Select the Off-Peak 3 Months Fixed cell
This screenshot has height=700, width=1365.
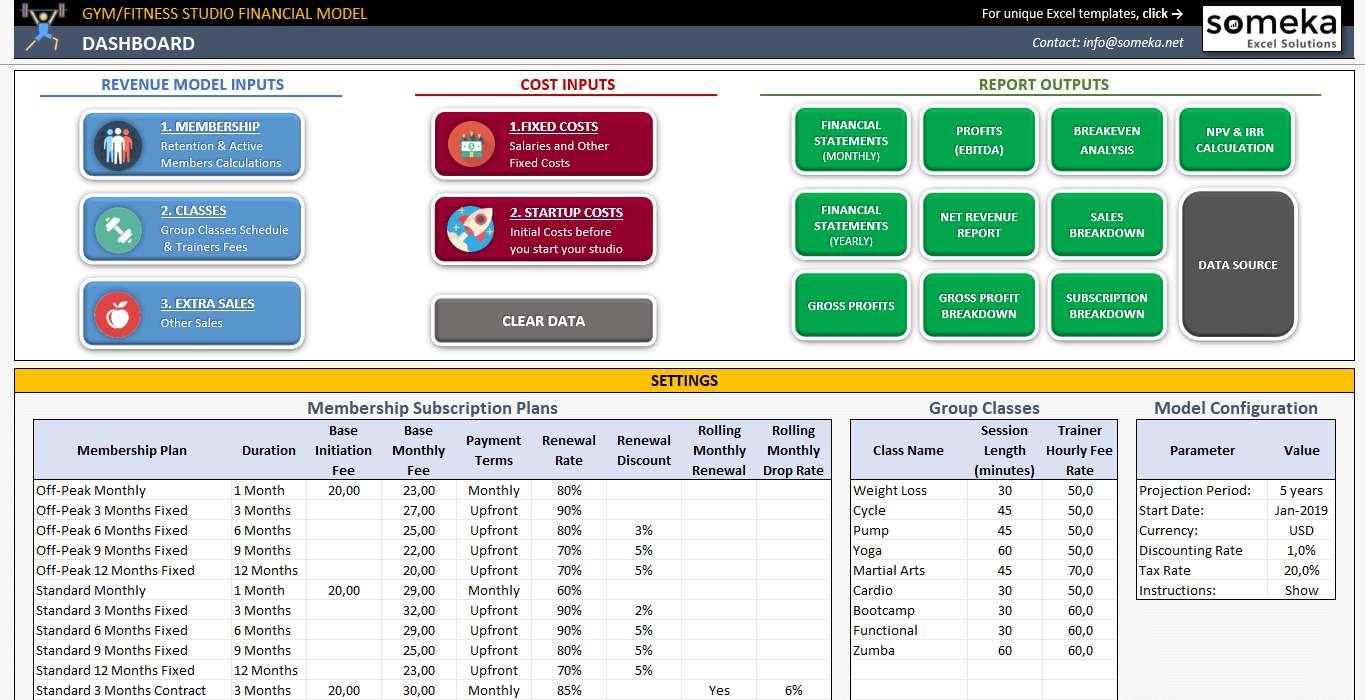pyautogui.click(x=132, y=511)
